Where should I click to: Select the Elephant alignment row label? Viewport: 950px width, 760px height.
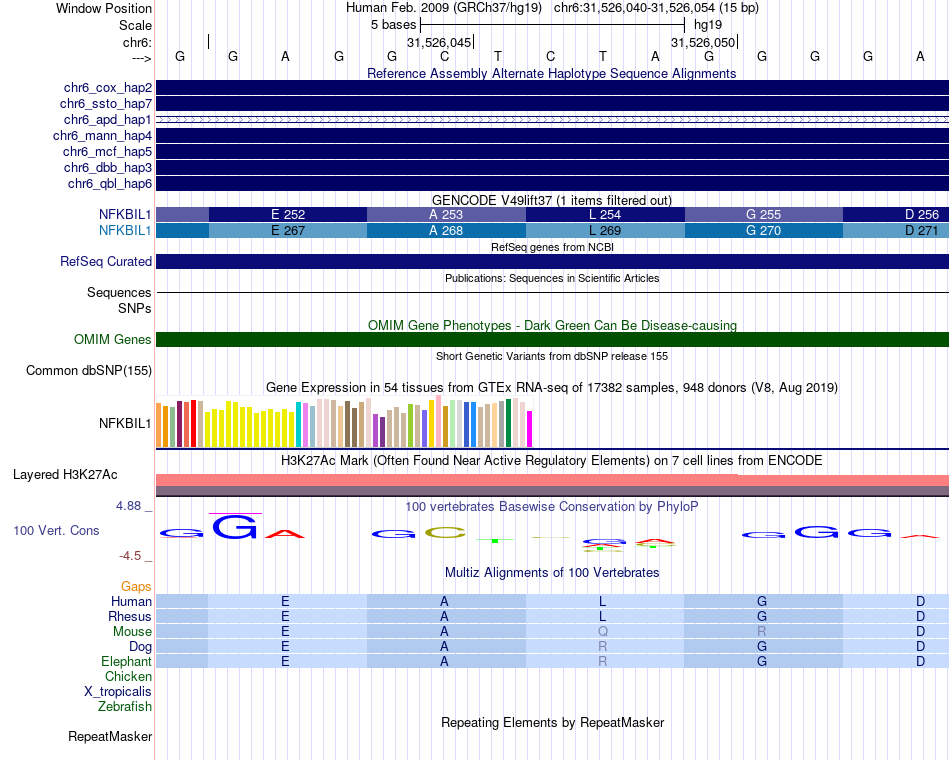coord(126,661)
